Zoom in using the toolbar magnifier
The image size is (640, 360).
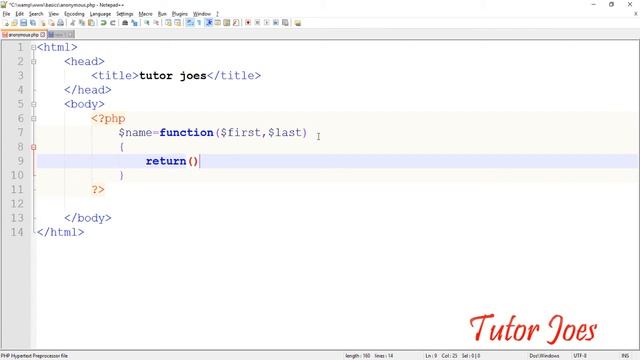(x=147, y=23)
